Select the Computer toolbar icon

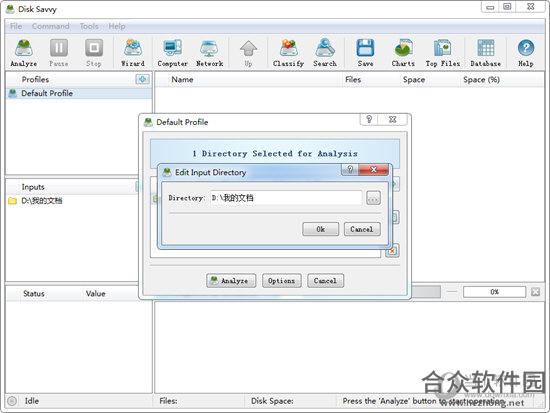(x=172, y=53)
